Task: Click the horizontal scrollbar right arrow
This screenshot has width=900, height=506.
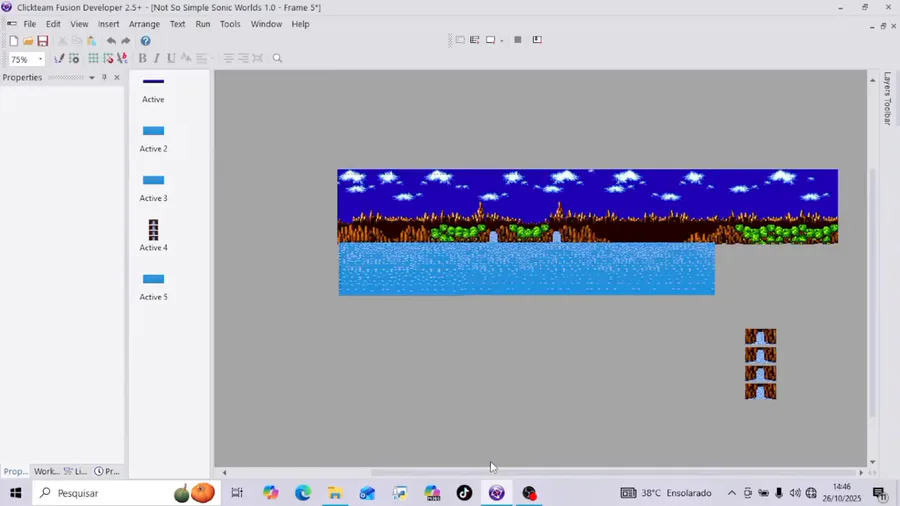Action: pyautogui.click(x=860, y=473)
